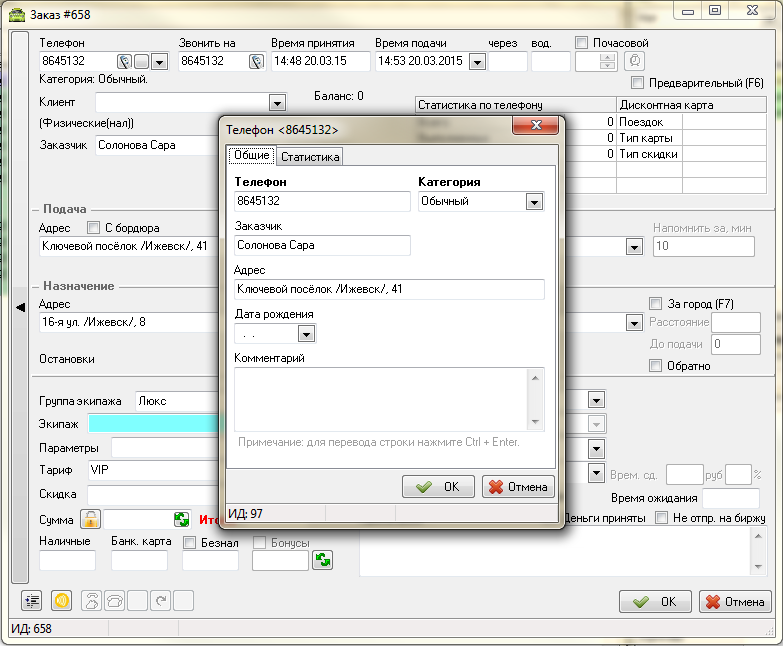The width and height of the screenshot is (783, 646).
Task: Click the yellow sound icon in bottom toolbar
Action: tap(60, 601)
